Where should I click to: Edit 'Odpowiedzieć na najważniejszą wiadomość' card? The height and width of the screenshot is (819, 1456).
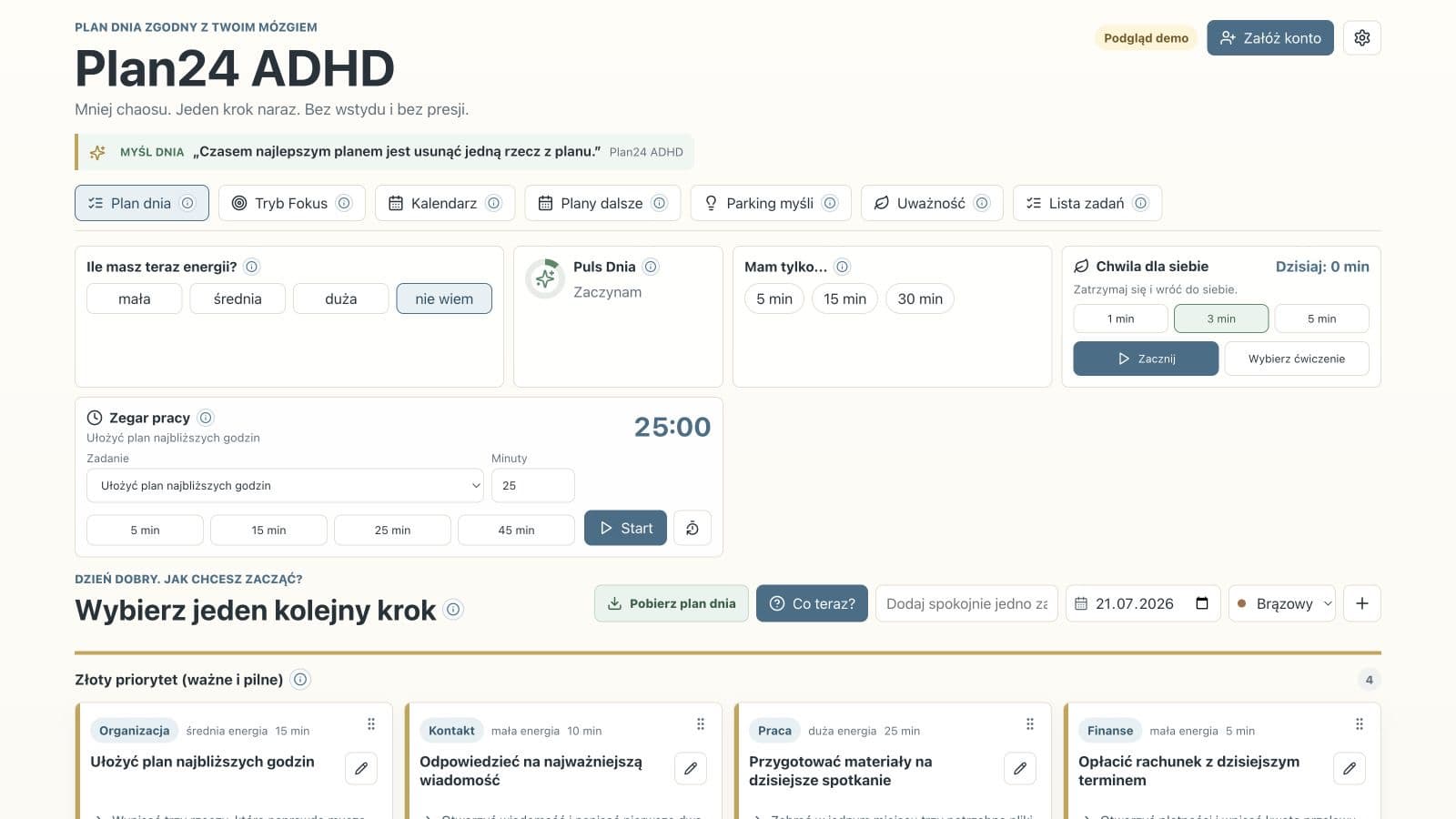click(691, 769)
